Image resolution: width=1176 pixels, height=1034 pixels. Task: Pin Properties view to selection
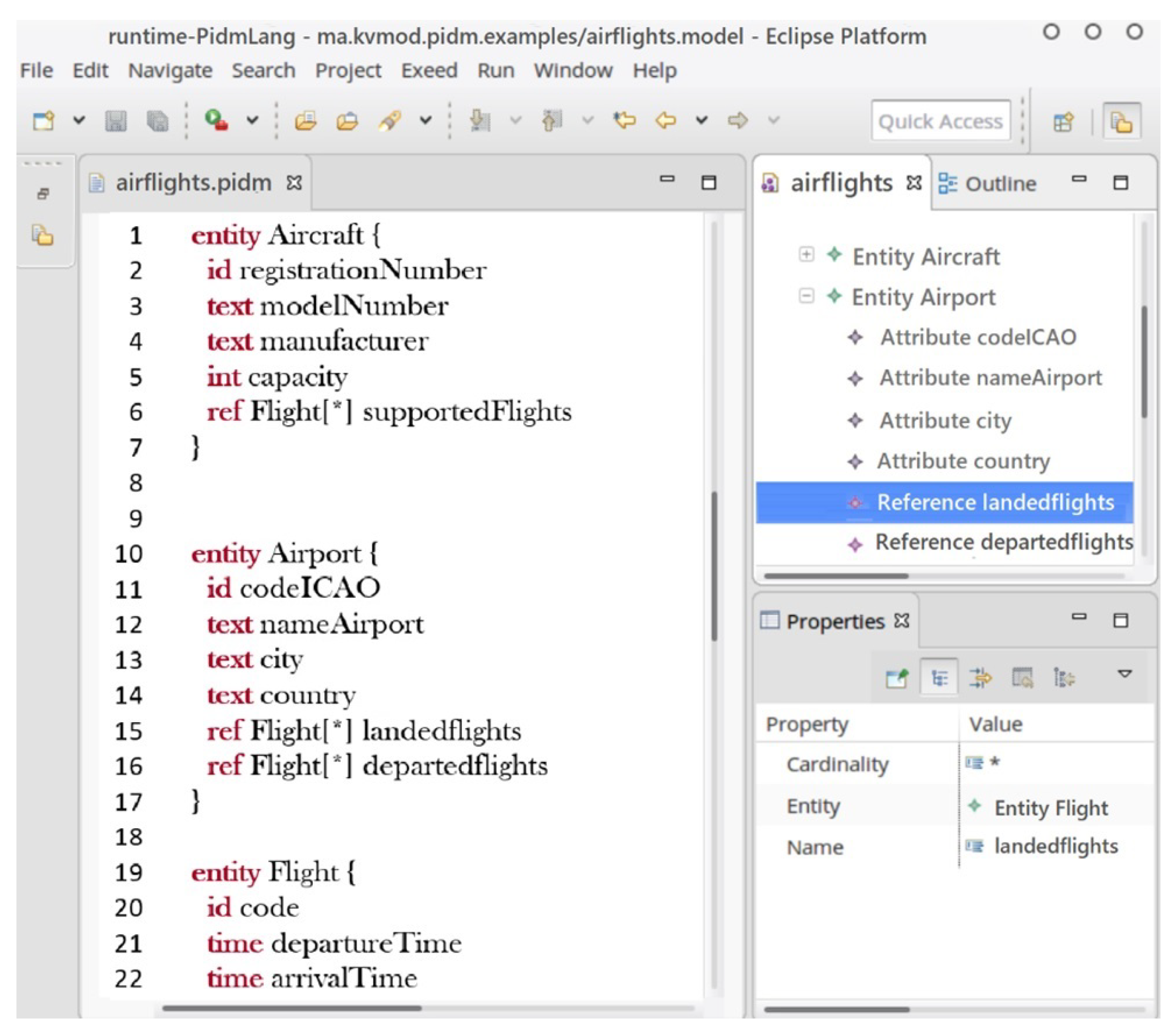(896, 678)
